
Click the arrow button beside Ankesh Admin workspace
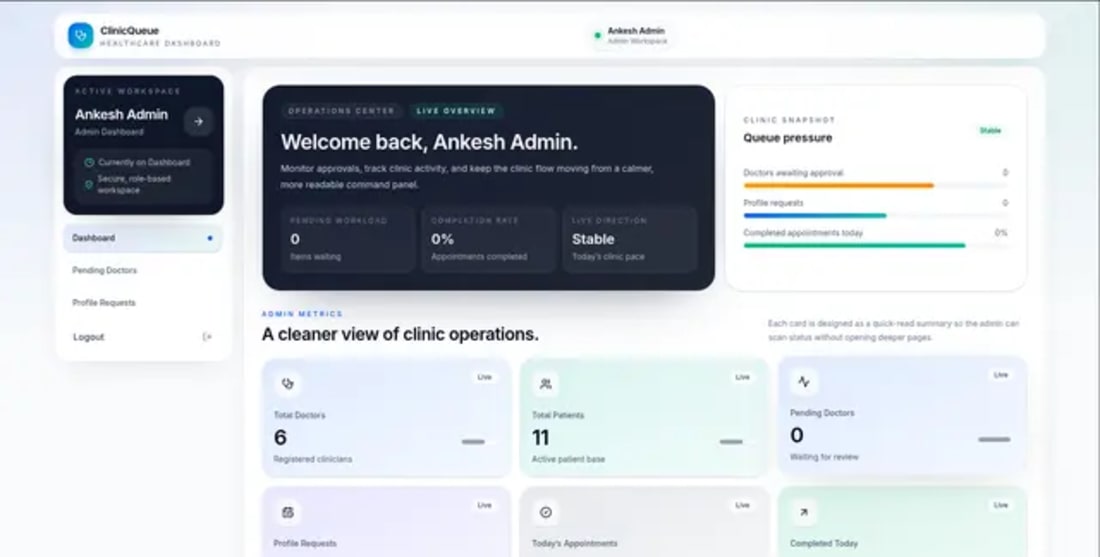199,121
